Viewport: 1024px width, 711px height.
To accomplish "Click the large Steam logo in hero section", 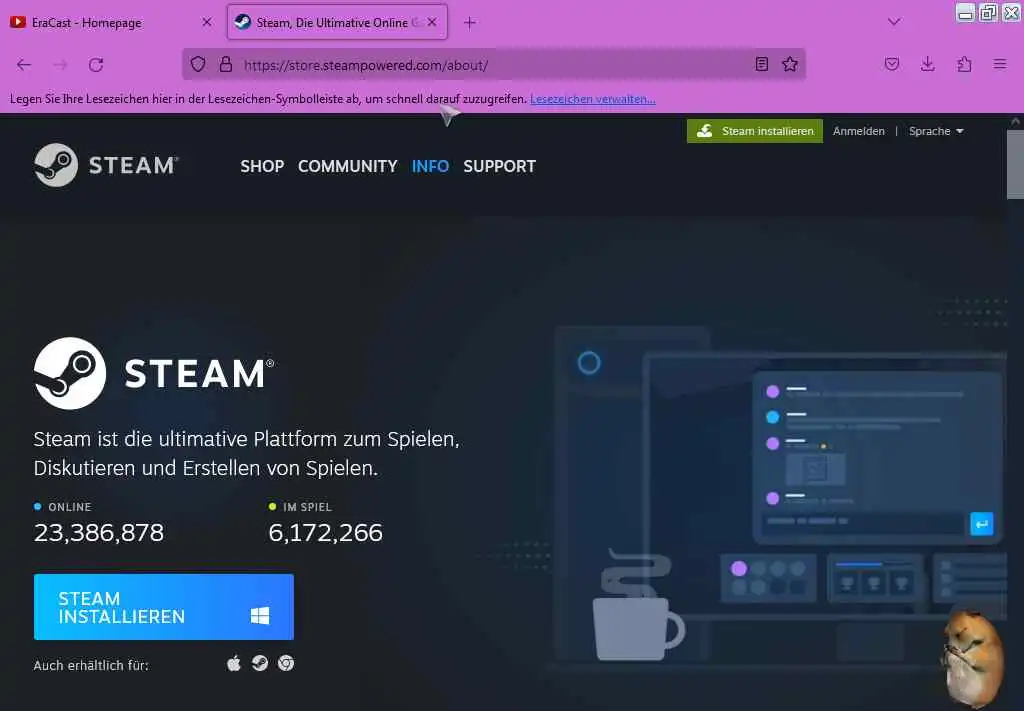I will pyautogui.click(x=154, y=373).
